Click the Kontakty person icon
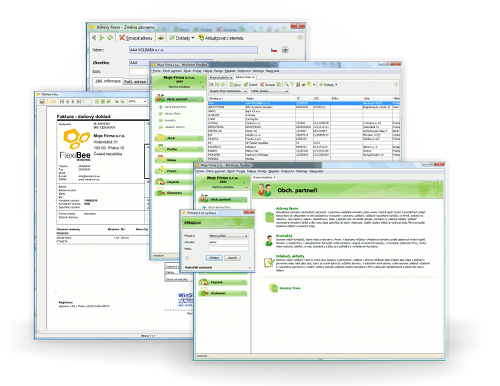 269,240
